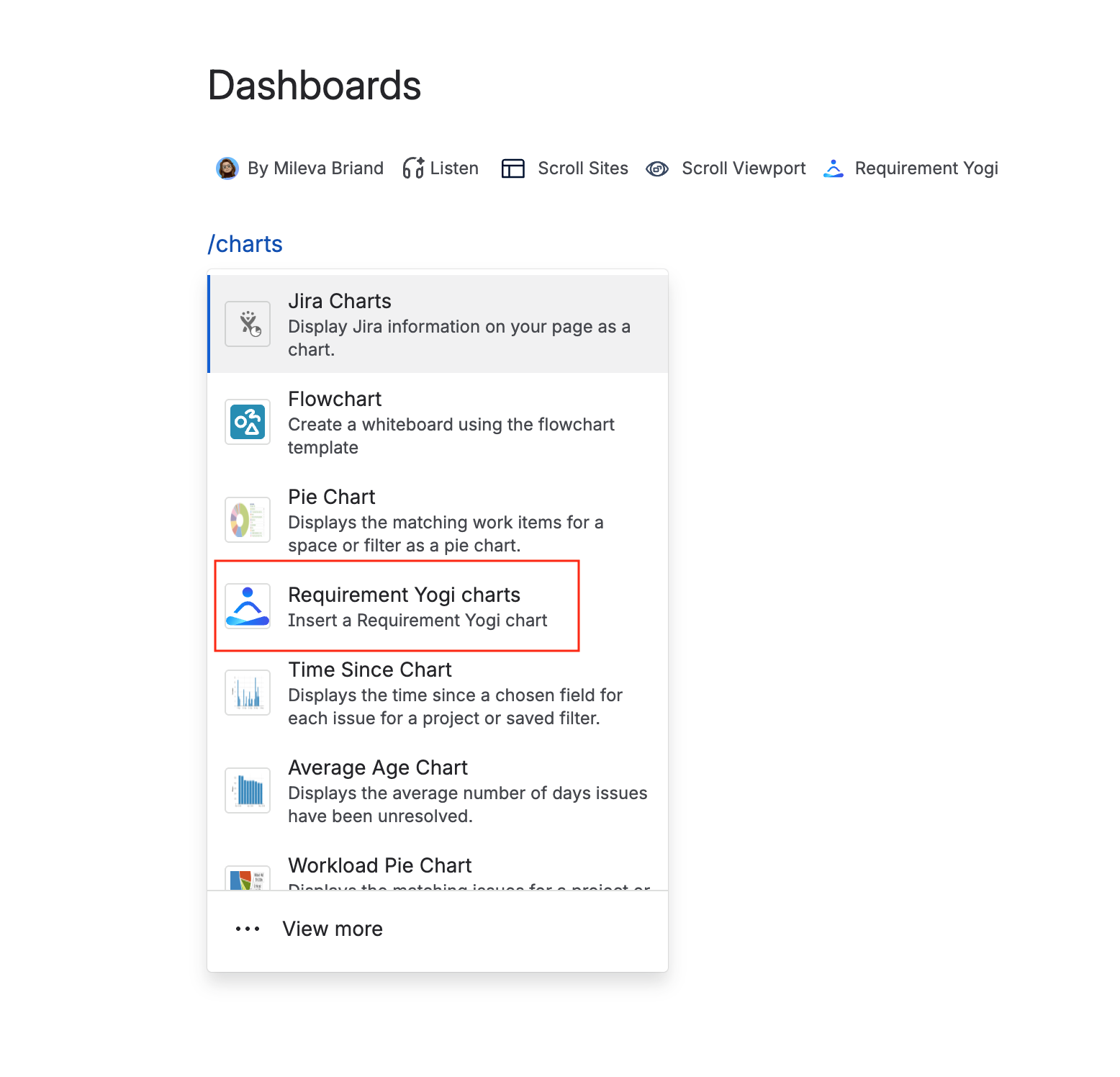Click the Listen headphones icon
Viewport: 1120px width, 1077px height.
click(413, 168)
